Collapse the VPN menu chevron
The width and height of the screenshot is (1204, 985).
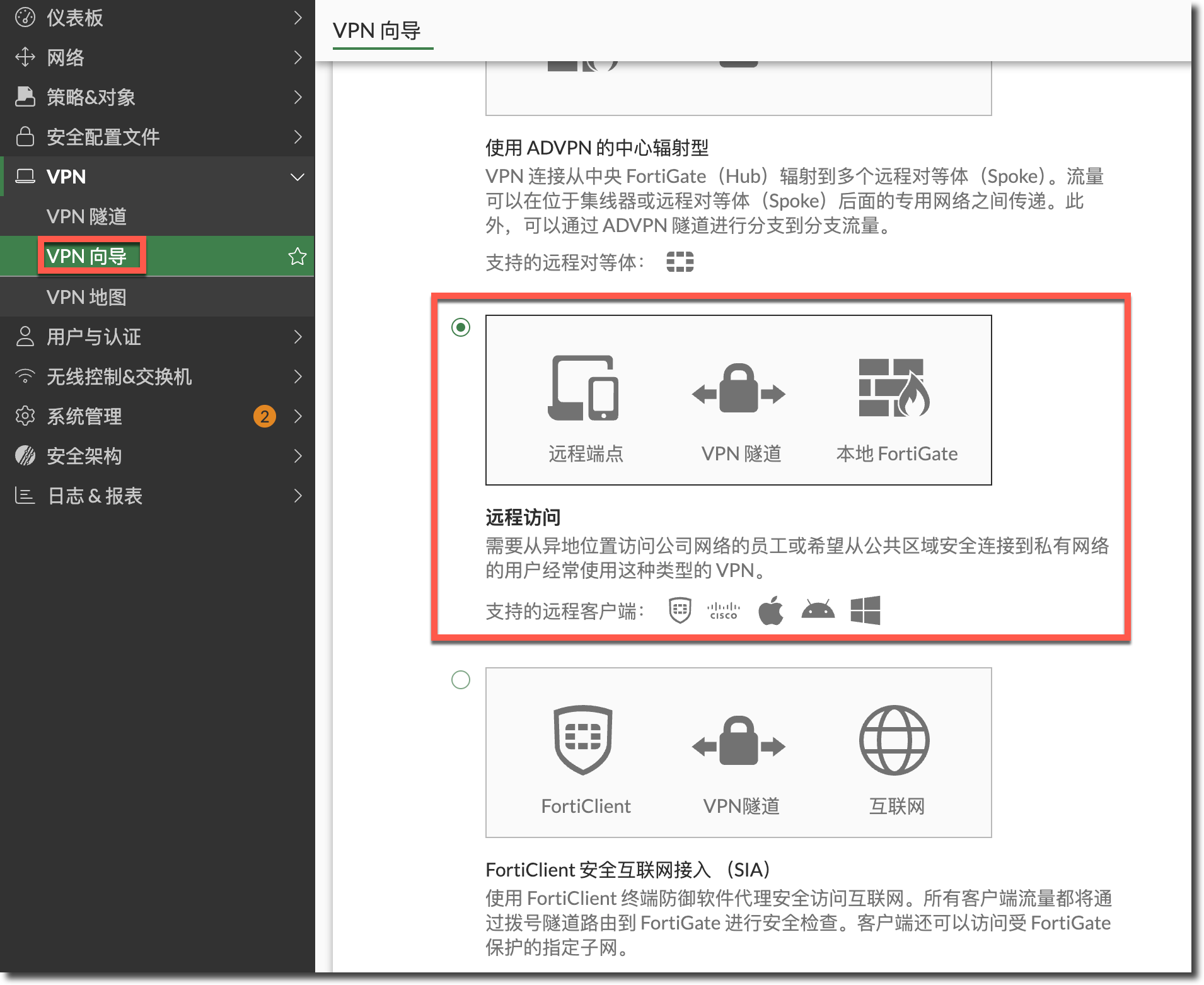point(297,177)
